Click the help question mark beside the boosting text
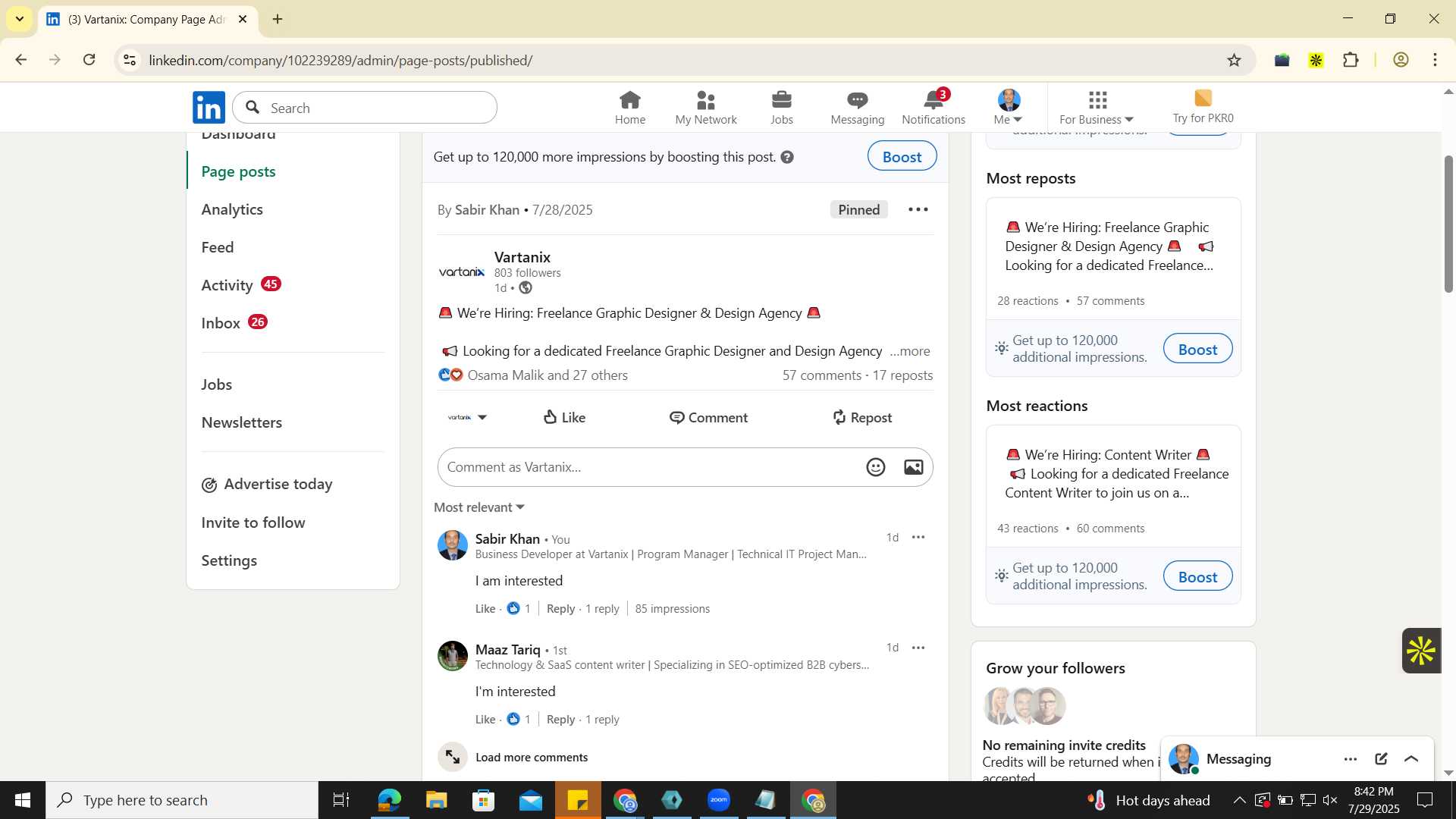The width and height of the screenshot is (1456, 819). (787, 157)
